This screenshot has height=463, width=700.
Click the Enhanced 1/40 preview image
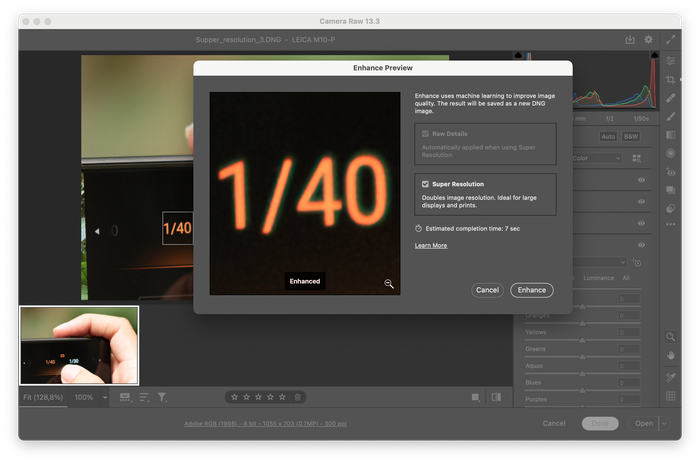click(x=305, y=193)
